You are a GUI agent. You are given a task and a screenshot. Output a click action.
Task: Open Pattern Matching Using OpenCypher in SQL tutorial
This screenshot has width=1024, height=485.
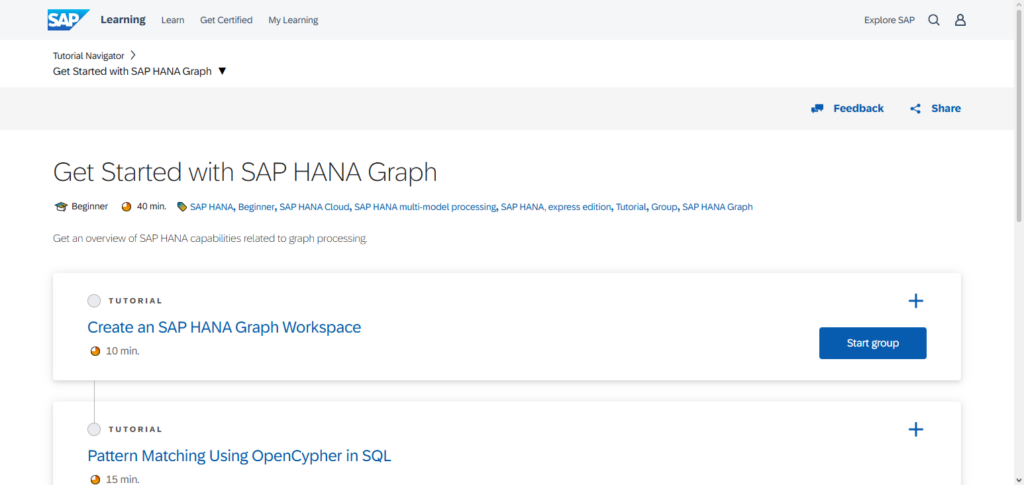coord(239,456)
